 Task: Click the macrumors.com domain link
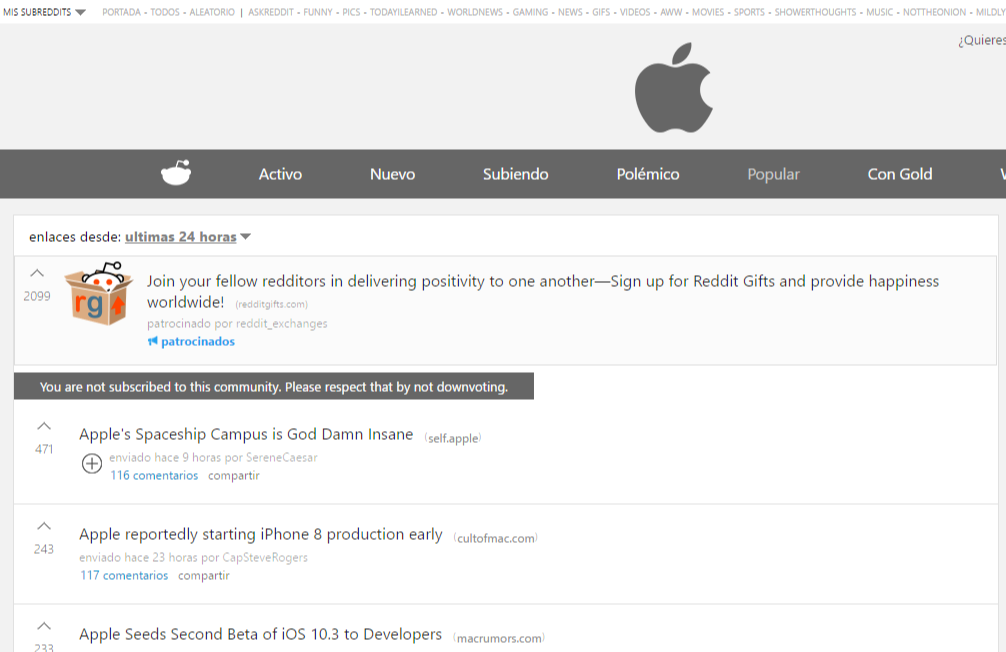click(499, 639)
